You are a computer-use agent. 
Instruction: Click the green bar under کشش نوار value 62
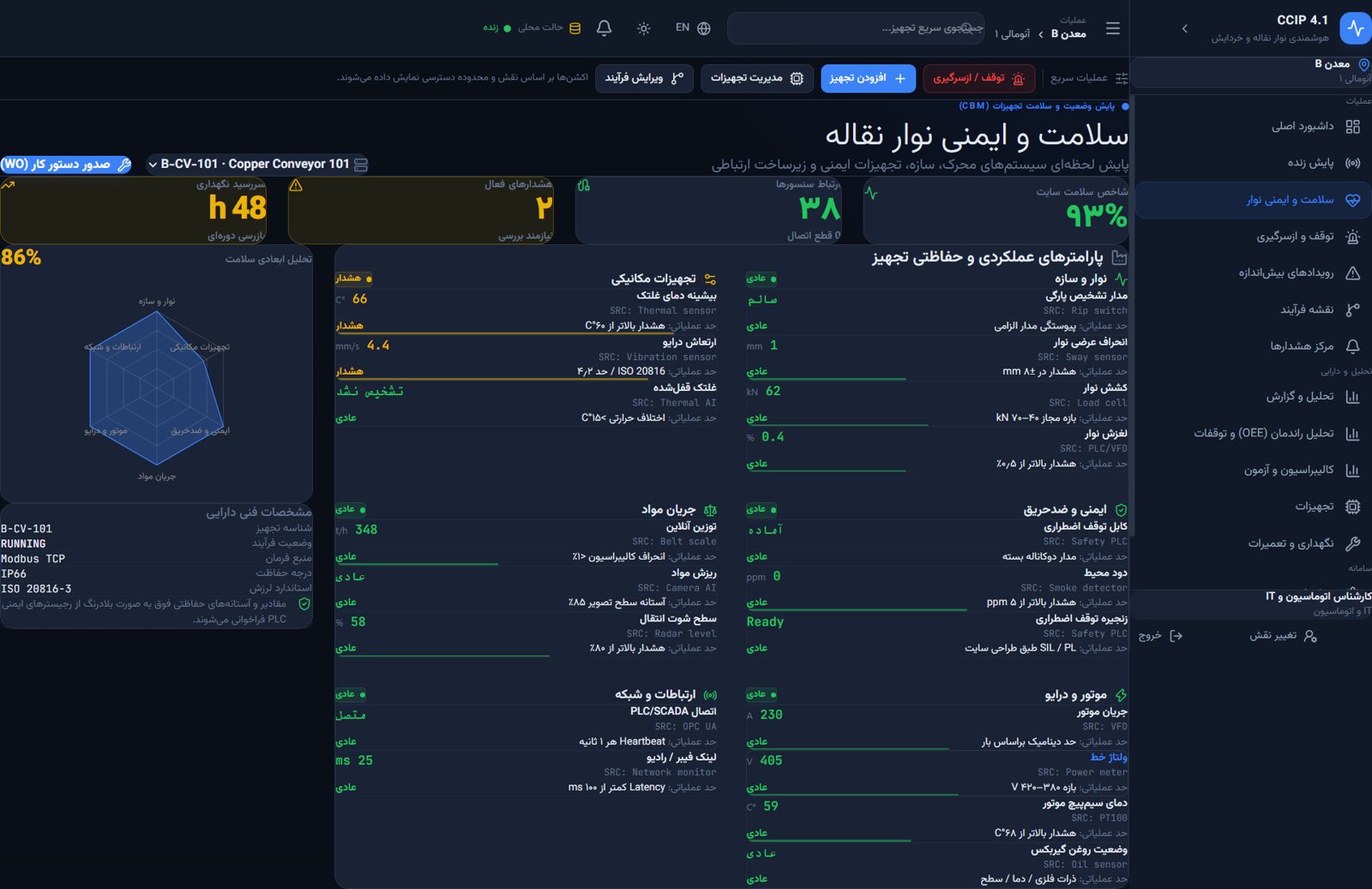[x=838, y=424]
